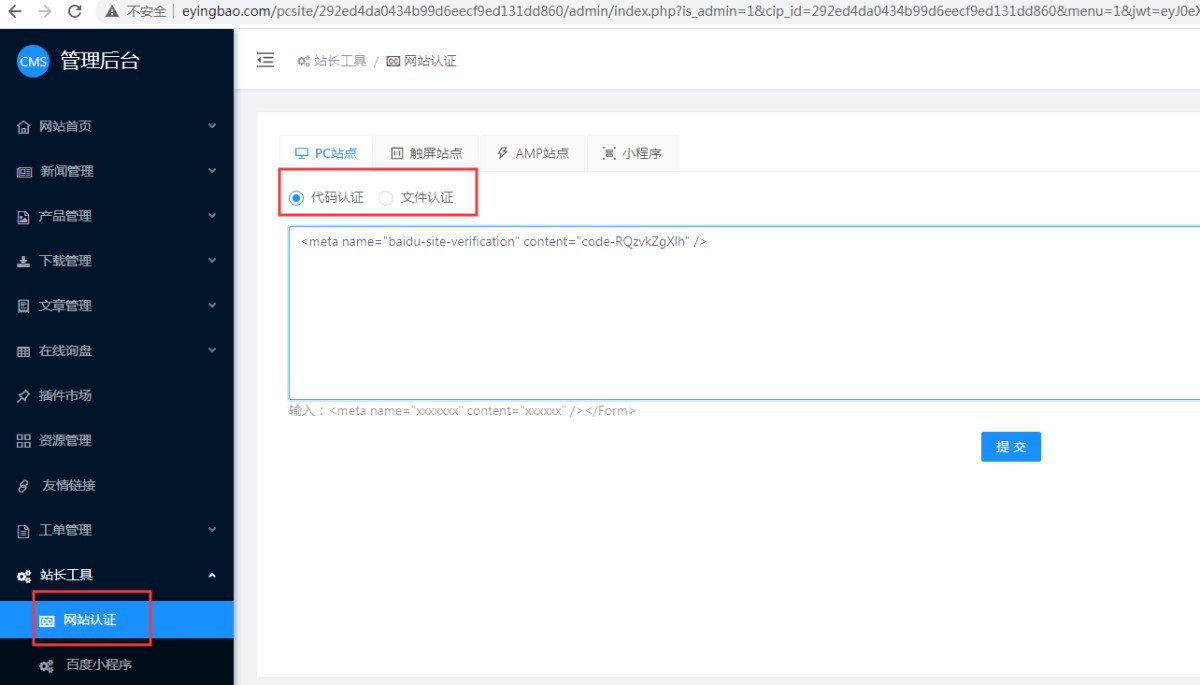The height and width of the screenshot is (685, 1200).
Task: Click the grid icon beside 资源管理
Action: [x=24, y=441]
